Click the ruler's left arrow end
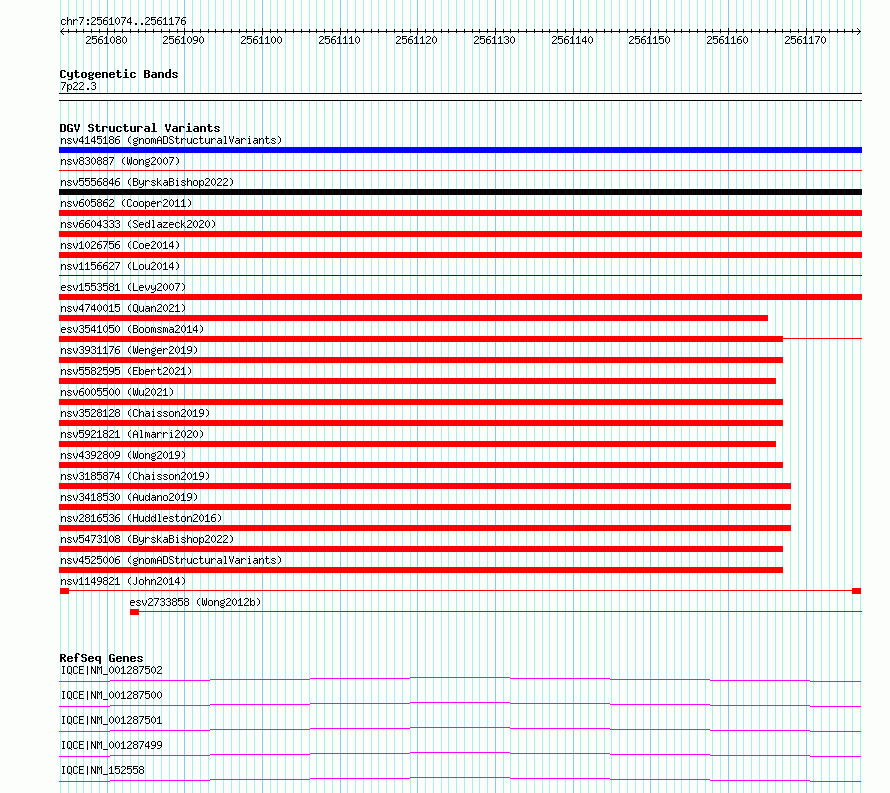890x793 pixels. [62, 32]
